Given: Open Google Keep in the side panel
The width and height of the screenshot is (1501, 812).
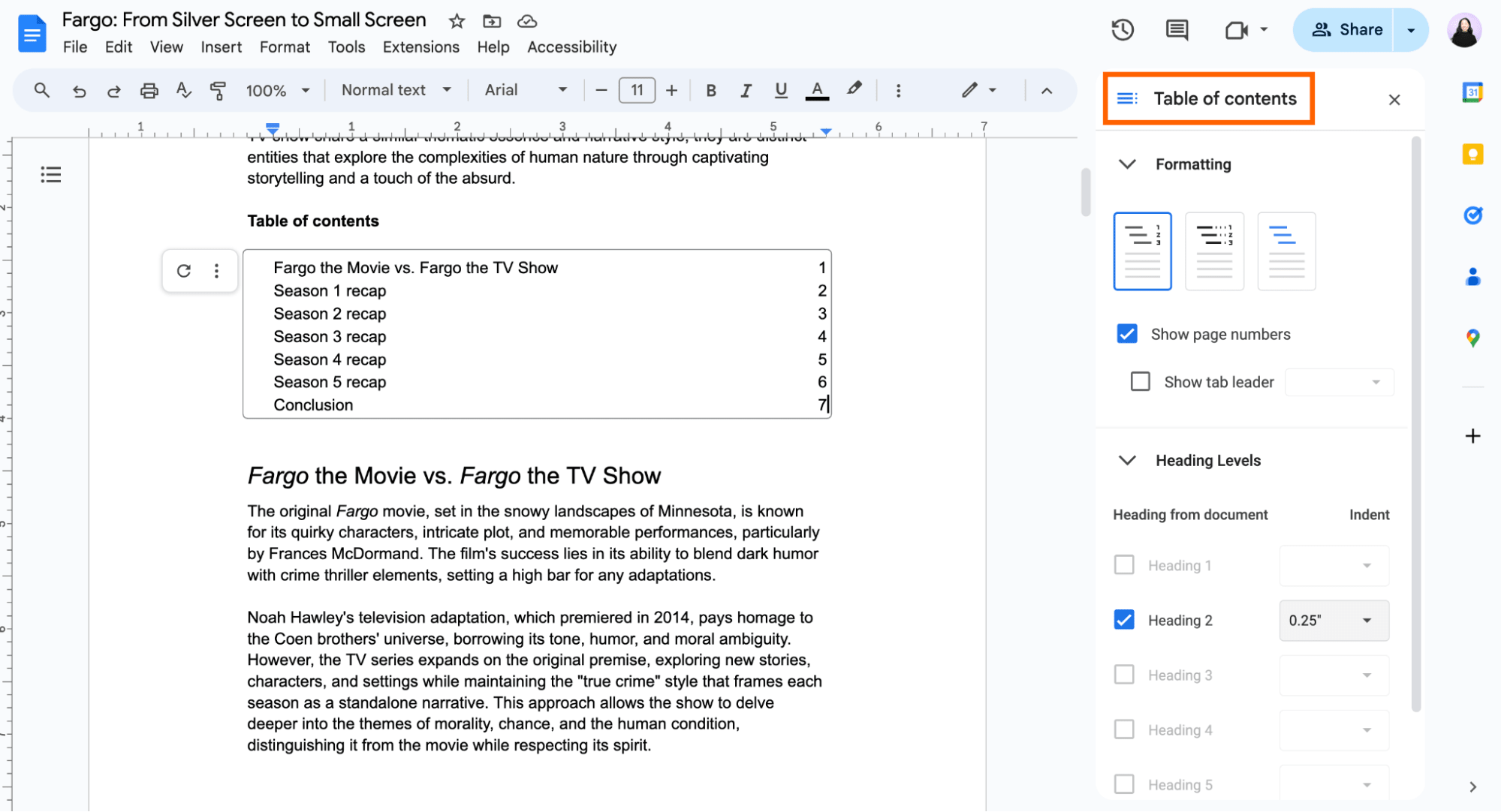Looking at the screenshot, I should [1472, 155].
